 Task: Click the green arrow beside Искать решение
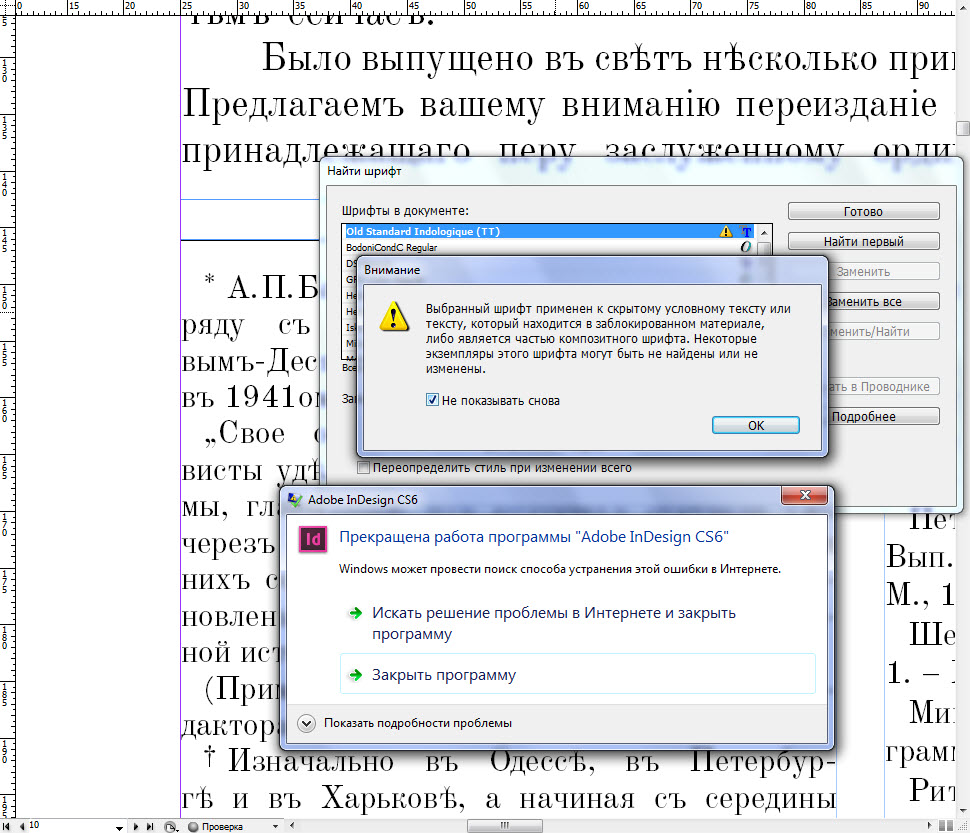356,613
